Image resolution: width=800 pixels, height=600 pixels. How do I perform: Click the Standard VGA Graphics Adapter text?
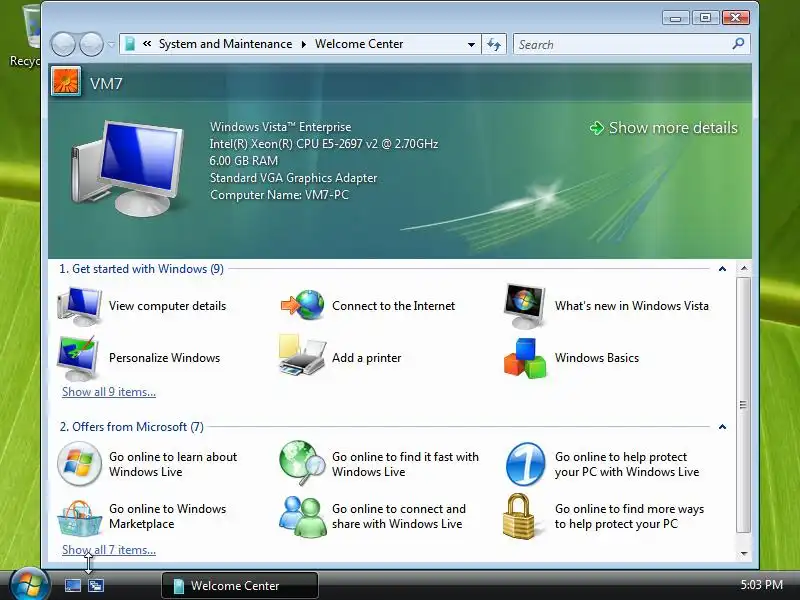click(x=293, y=178)
